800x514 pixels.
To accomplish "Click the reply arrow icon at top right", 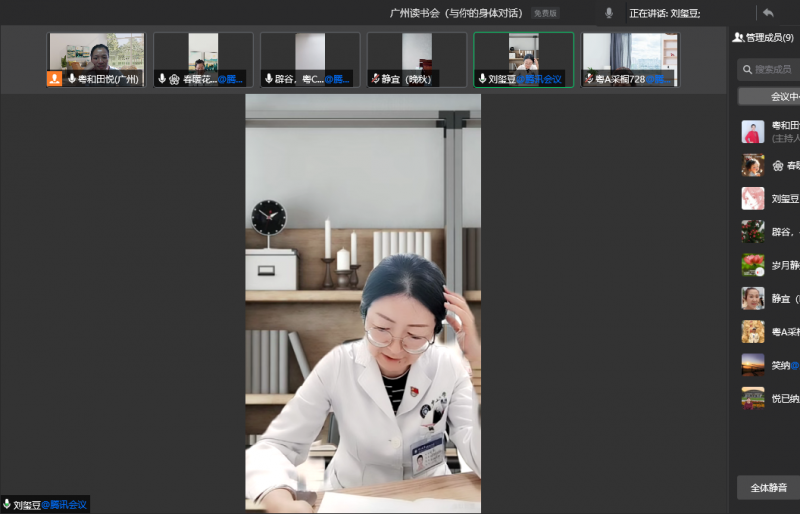I will [x=768, y=13].
